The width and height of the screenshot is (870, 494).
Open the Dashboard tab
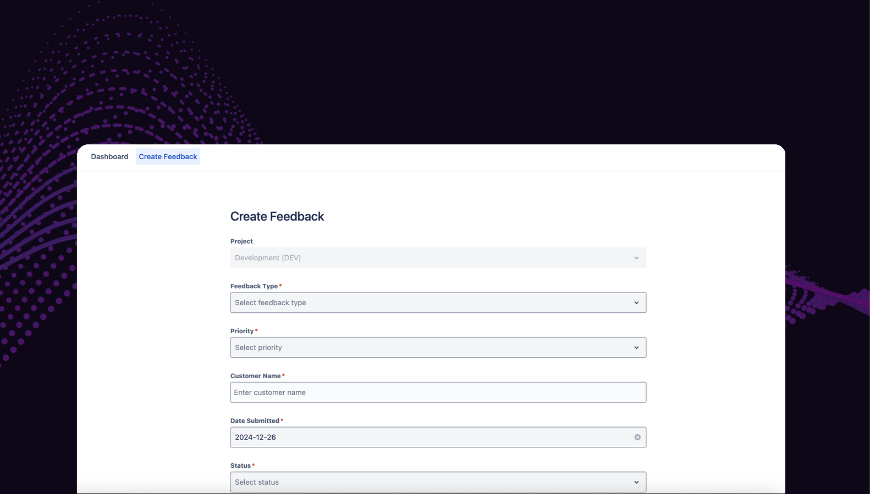pos(109,157)
